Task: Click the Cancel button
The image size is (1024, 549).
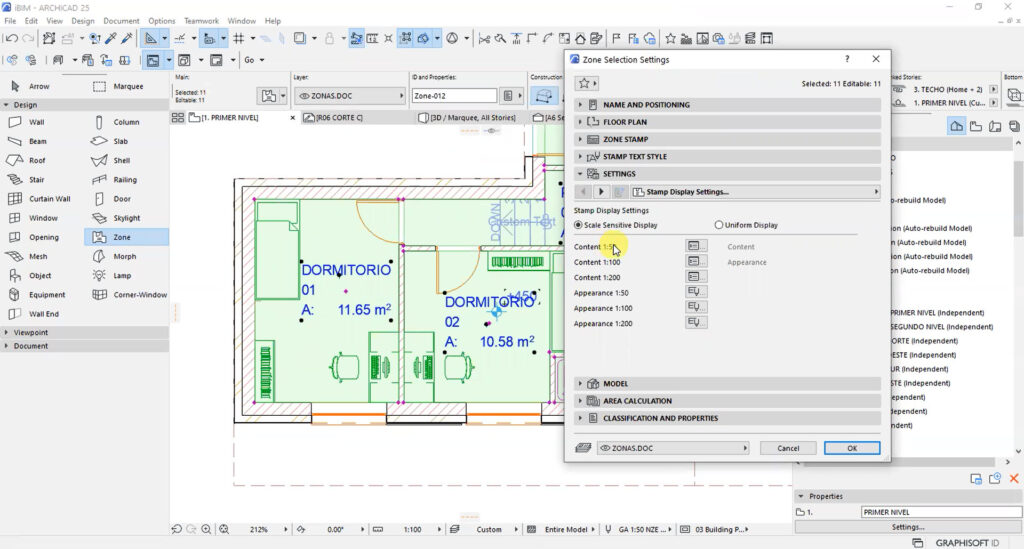Action: (x=788, y=448)
